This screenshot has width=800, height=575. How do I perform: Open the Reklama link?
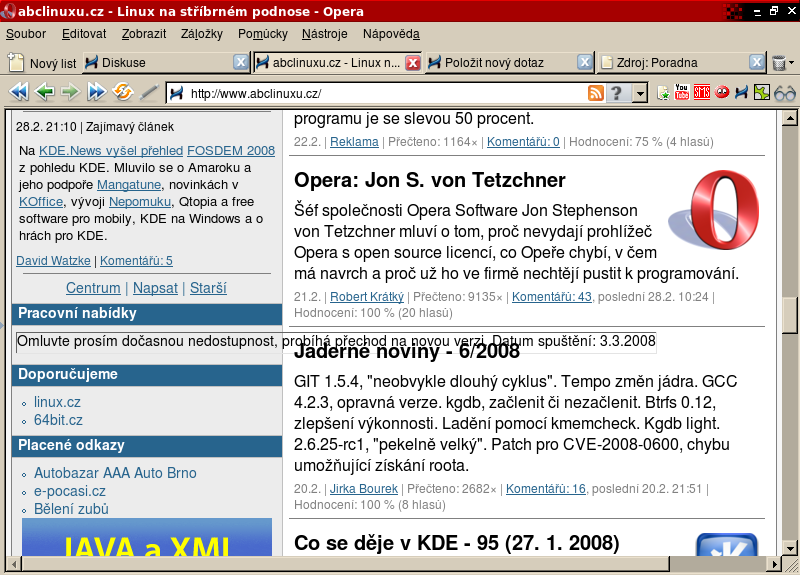click(354, 142)
